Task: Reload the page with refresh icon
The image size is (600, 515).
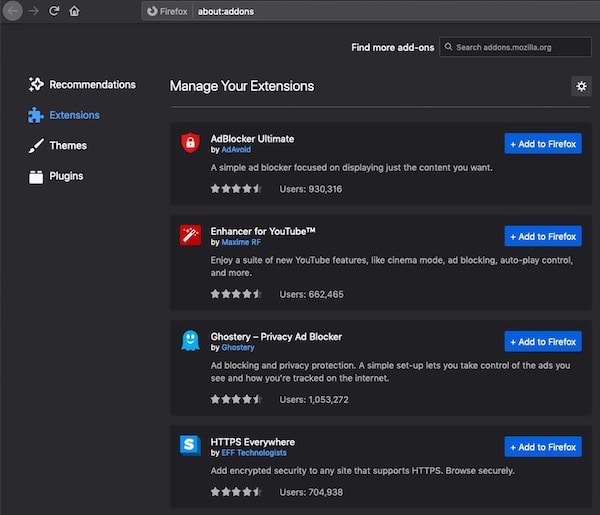Action: point(54,11)
